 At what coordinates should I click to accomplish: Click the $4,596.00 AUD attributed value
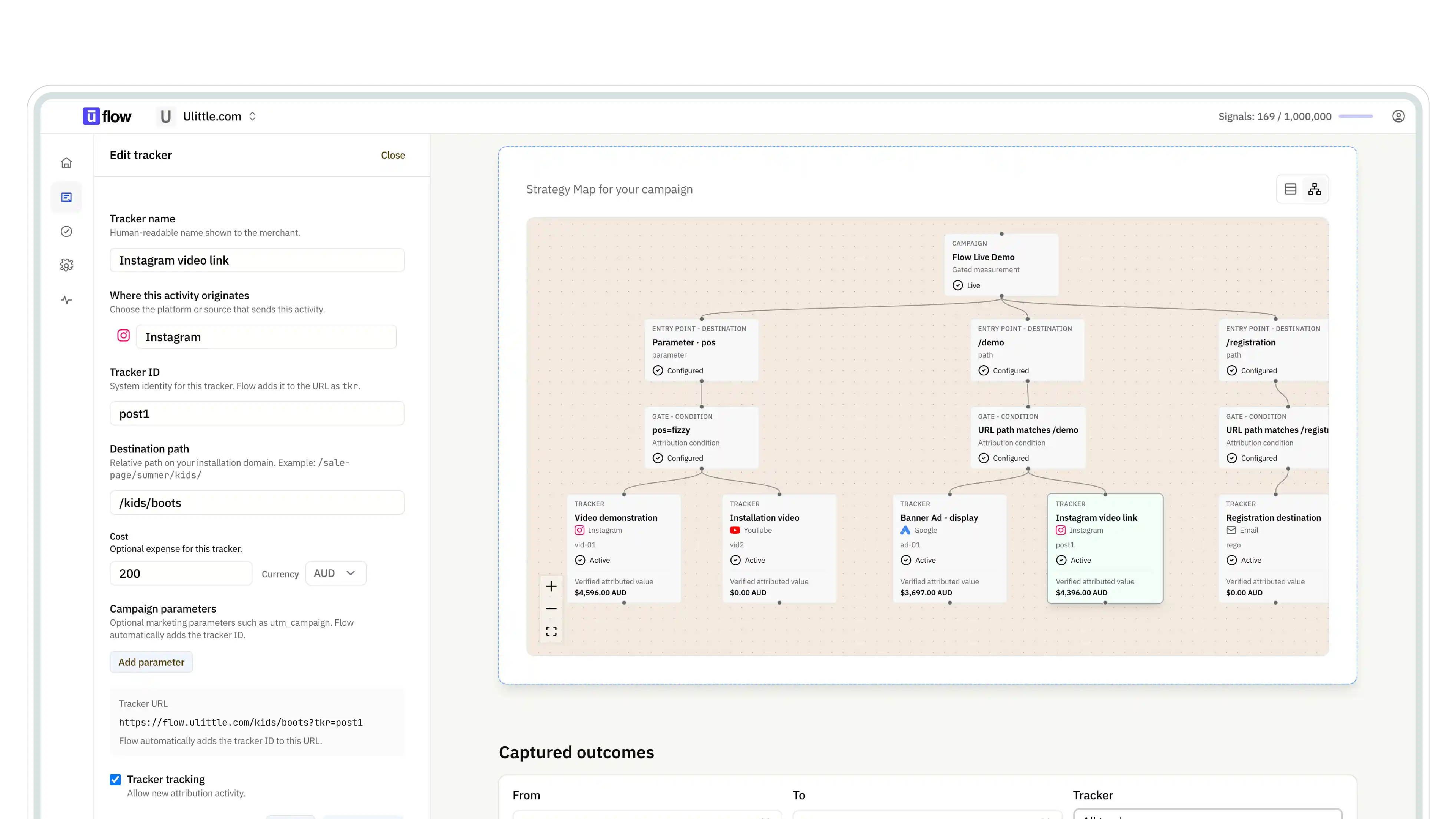[x=600, y=593]
